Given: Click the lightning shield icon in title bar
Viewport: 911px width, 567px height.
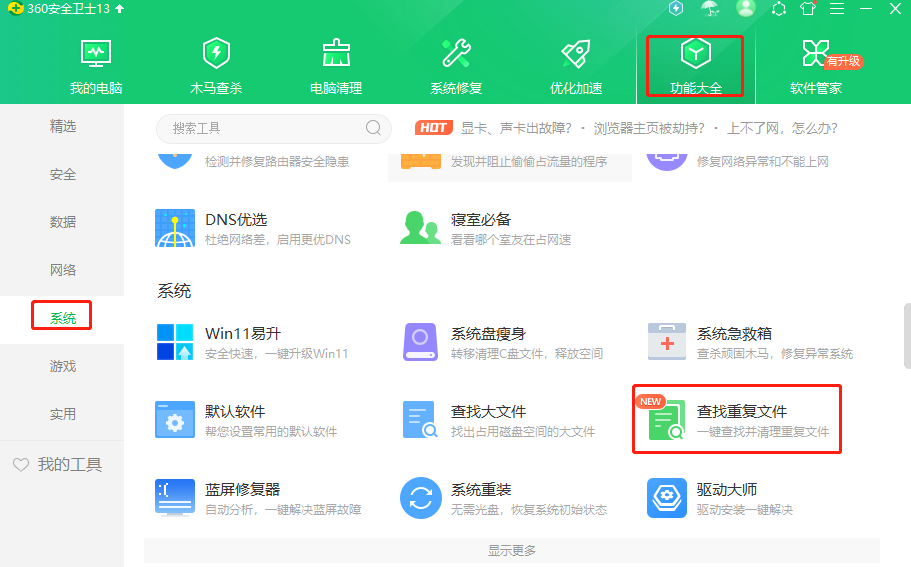Looking at the screenshot, I should 676,9.
